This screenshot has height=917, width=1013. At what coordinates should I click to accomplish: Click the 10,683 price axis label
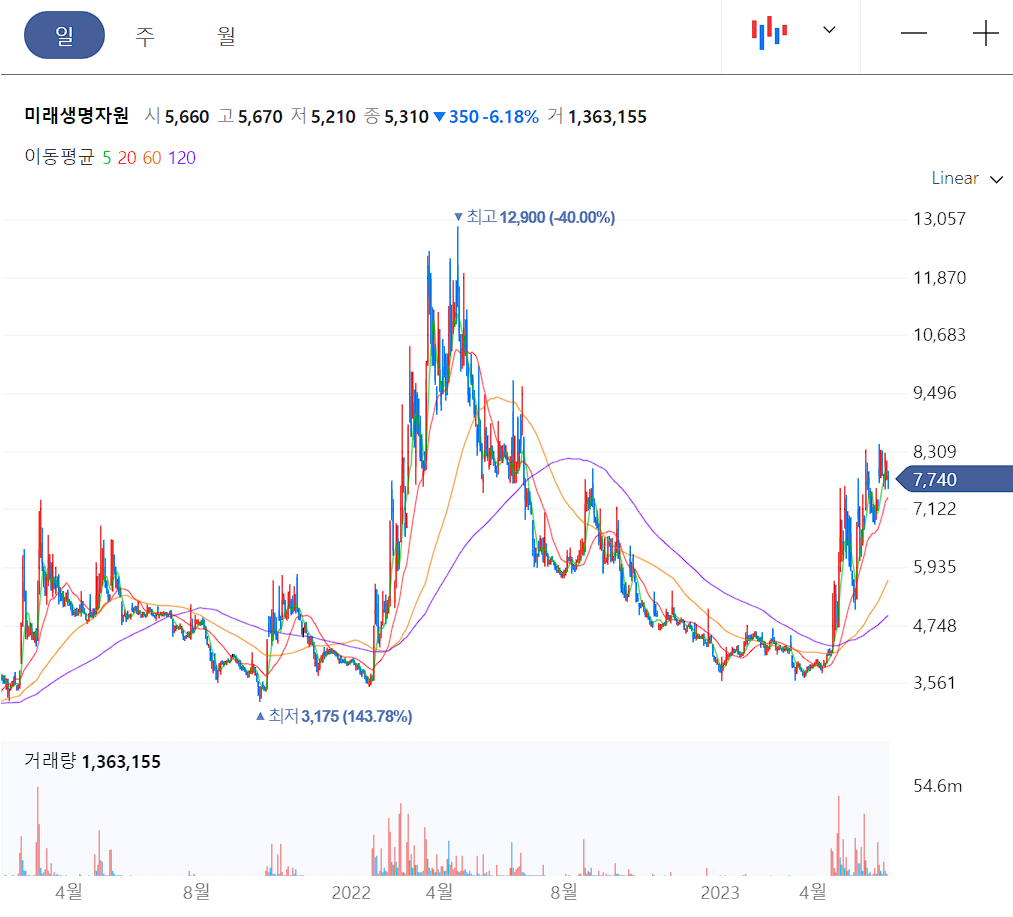(x=939, y=335)
